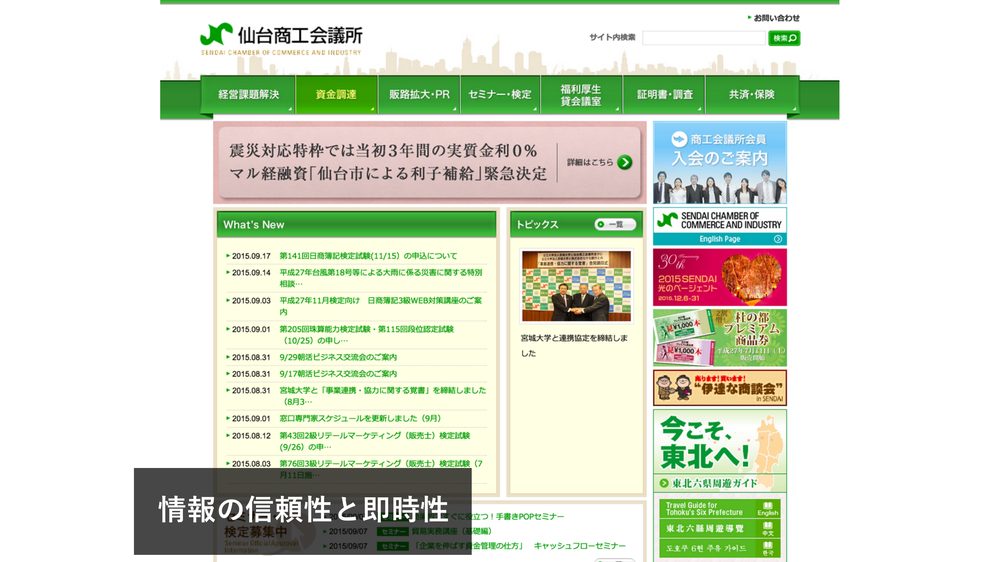Open 宮城大学と「事業連携・協力に関する覚書」 link
1000x562 pixels.
383,396
